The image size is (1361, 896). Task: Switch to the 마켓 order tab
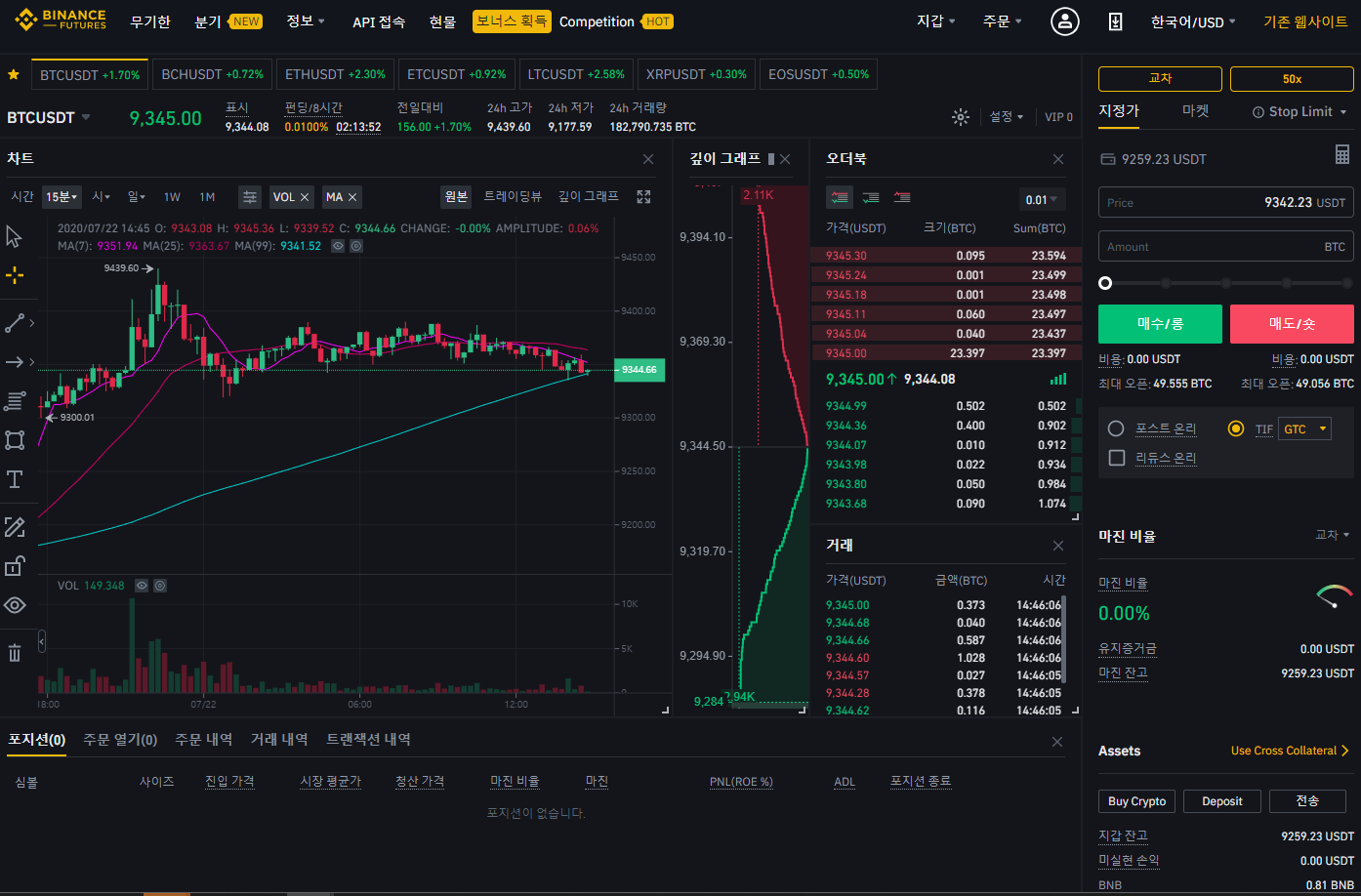[x=1196, y=111]
